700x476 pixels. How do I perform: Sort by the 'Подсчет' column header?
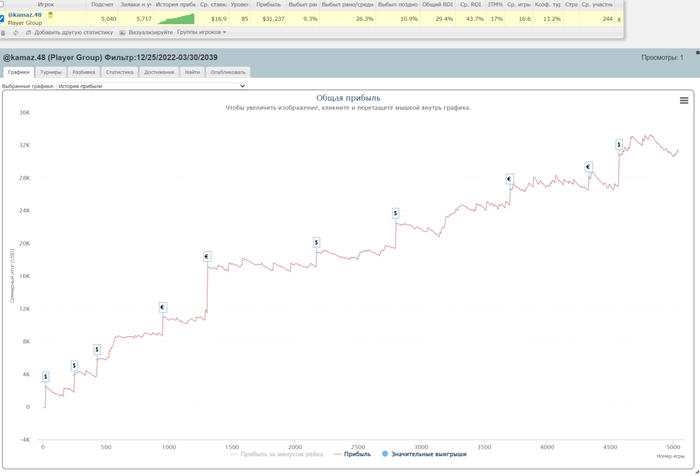102,4
